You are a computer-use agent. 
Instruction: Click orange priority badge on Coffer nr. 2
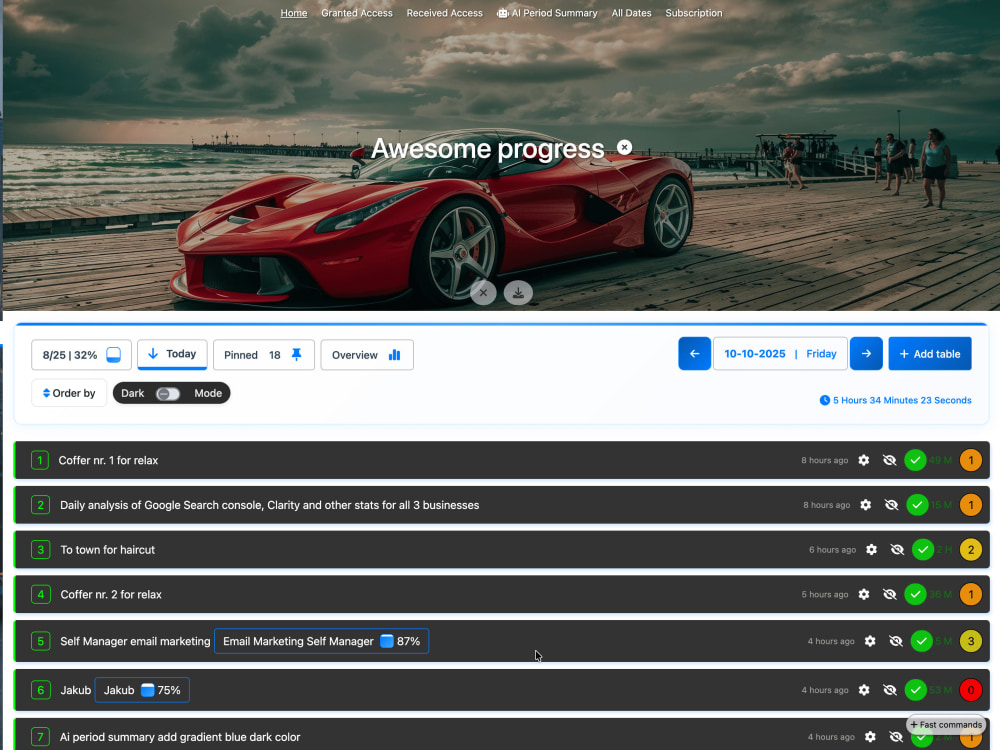971,594
